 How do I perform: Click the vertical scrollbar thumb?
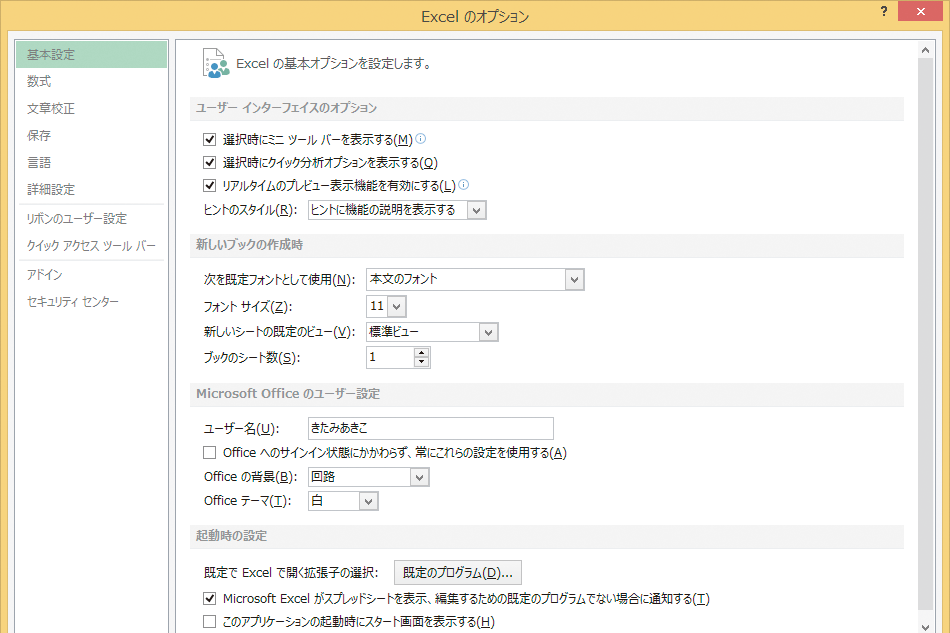[x=925, y=334]
